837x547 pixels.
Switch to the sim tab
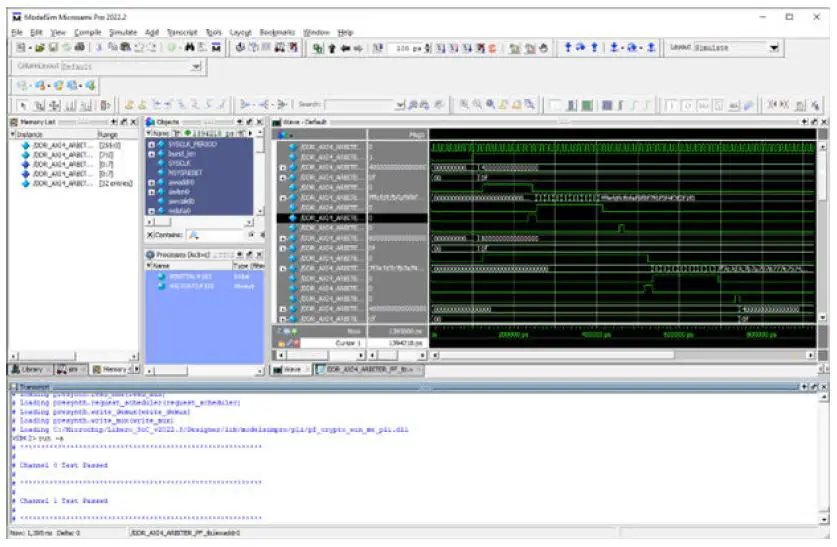pos(68,369)
